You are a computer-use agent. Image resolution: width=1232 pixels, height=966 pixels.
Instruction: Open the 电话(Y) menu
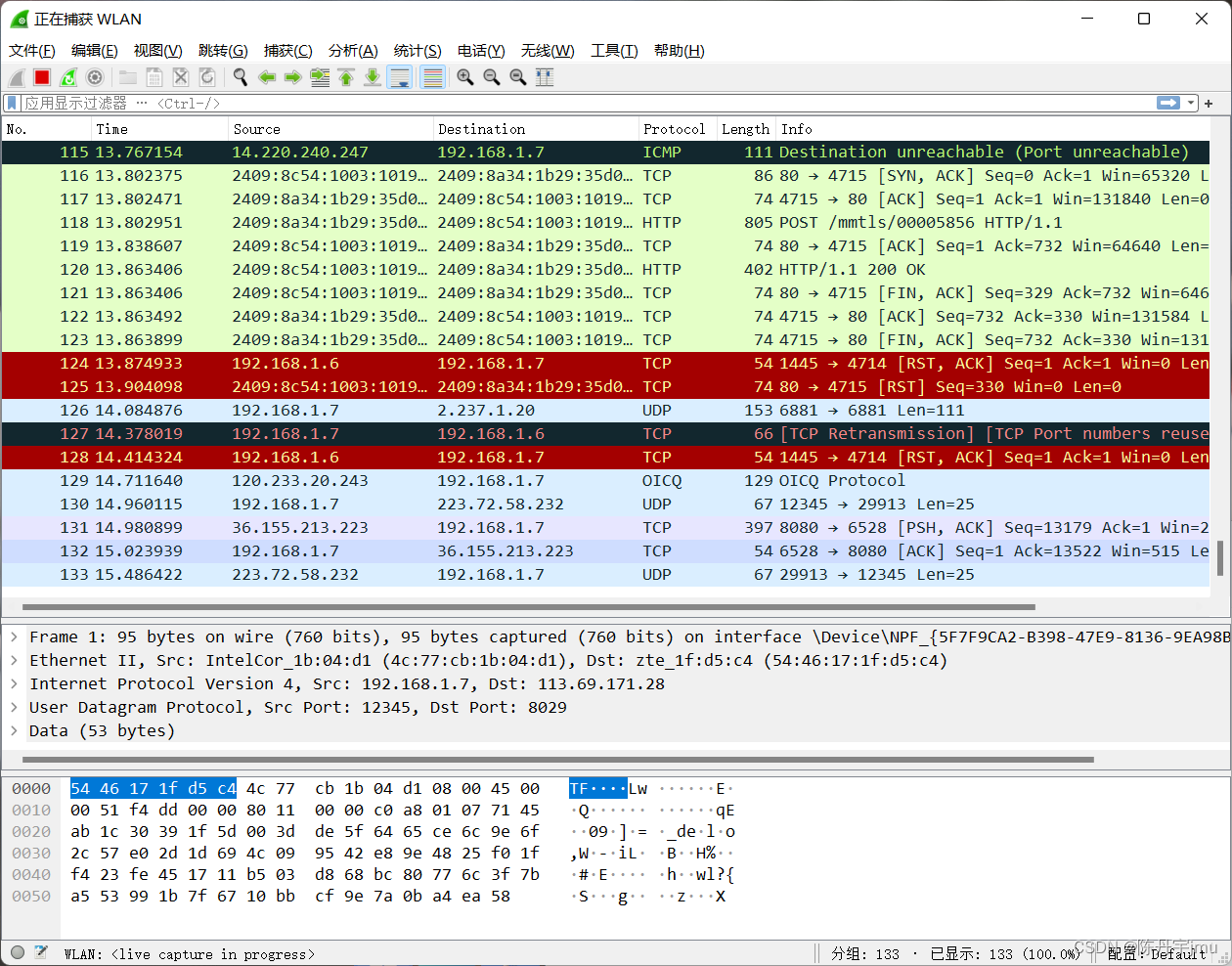(x=481, y=51)
